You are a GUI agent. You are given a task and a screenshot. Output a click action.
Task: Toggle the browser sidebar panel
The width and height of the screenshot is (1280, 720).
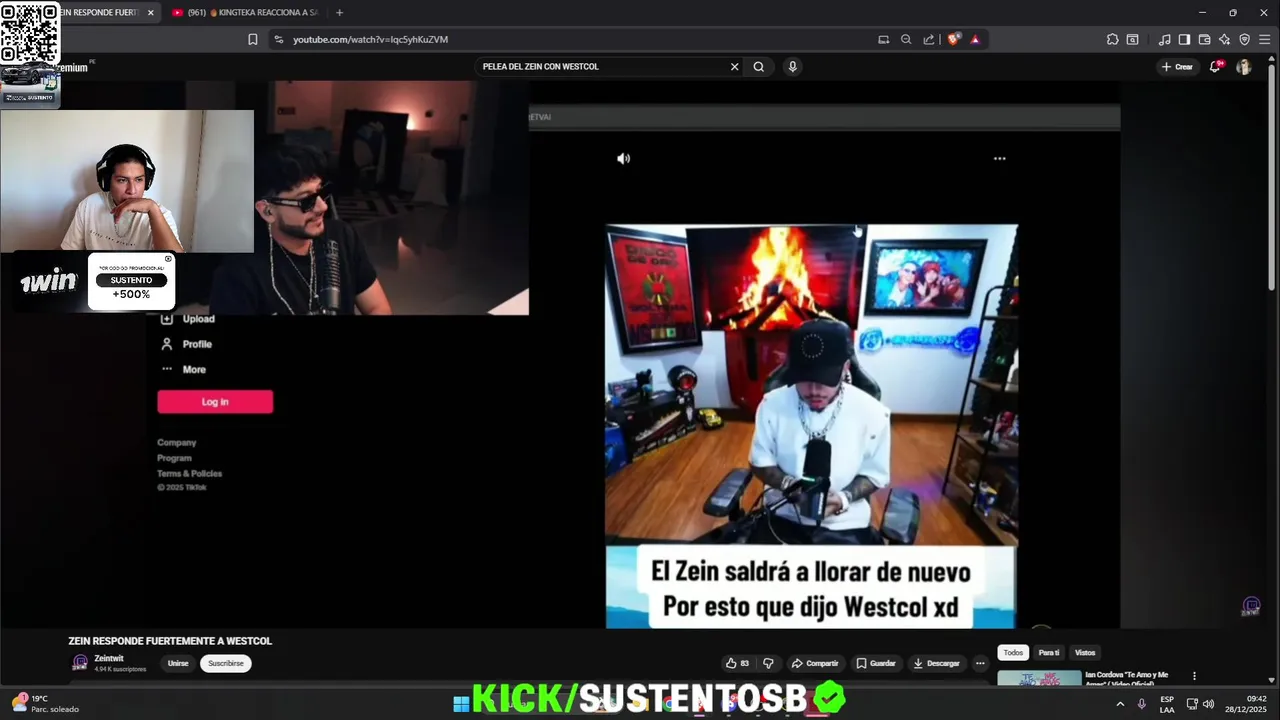(1184, 39)
